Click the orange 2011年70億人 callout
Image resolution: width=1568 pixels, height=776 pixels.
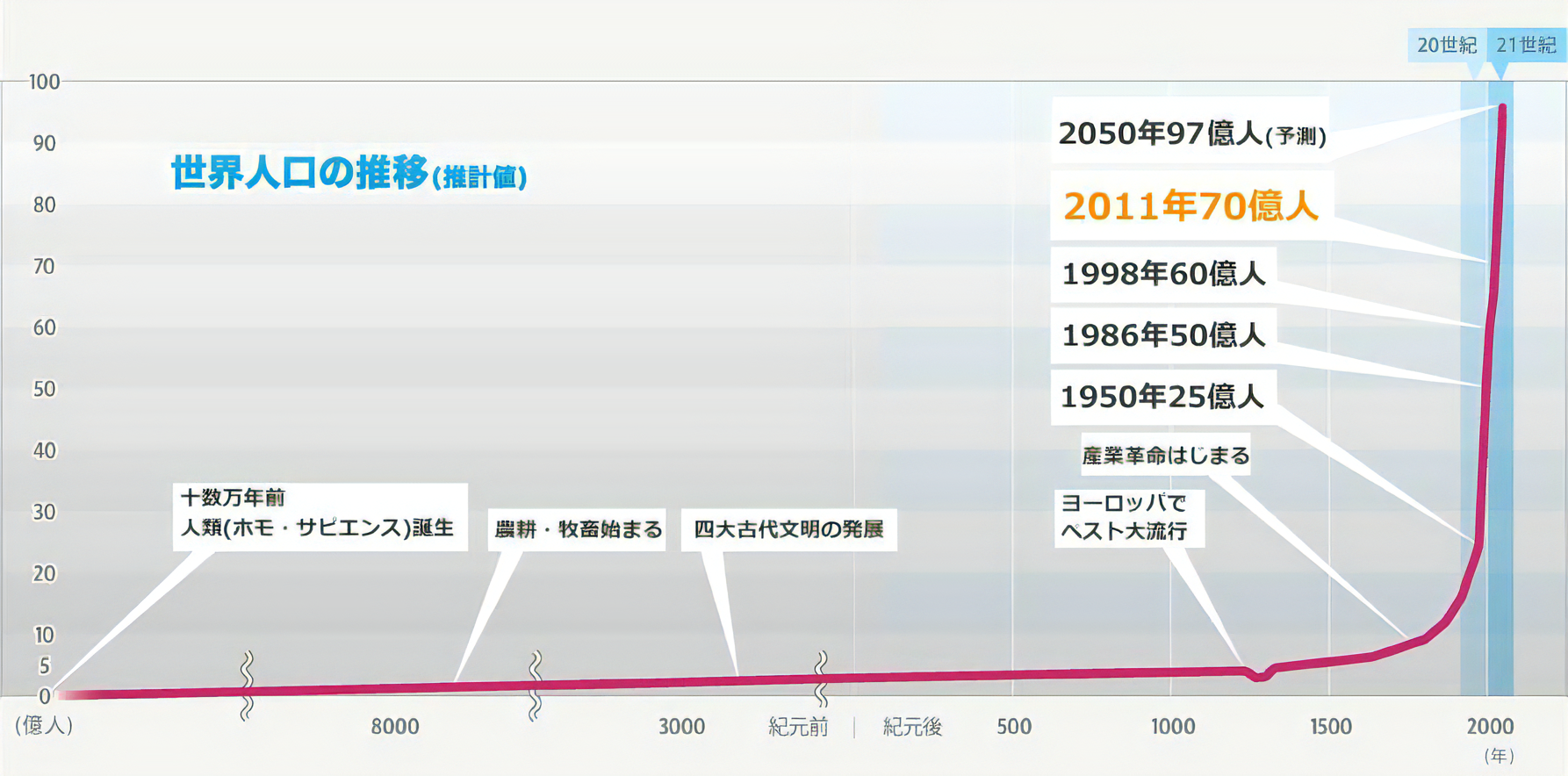(1190, 206)
